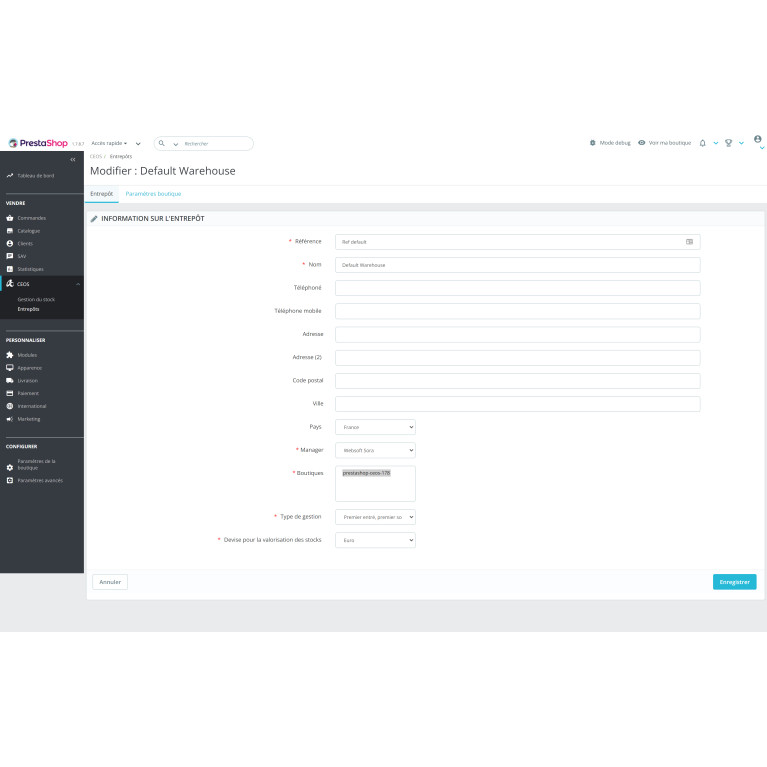Open notifications via the bell icon
The height and width of the screenshot is (767, 767).
pyautogui.click(x=703, y=143)
